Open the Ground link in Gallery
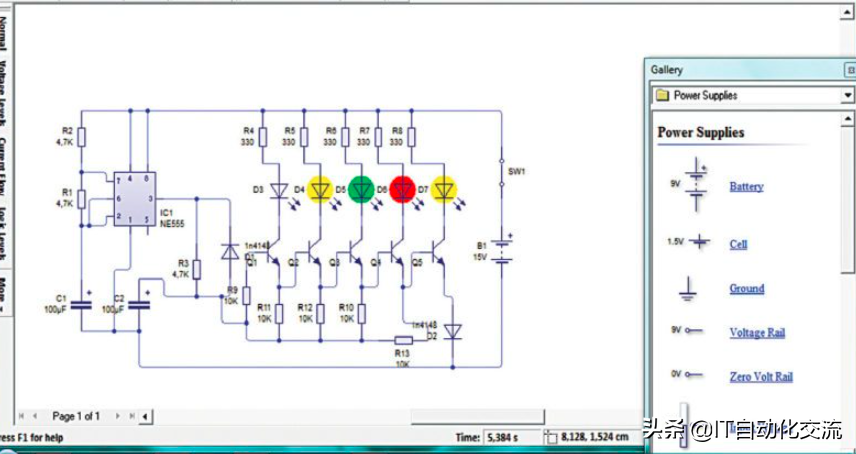Screen dimensions: 856x454 (x=746, y=288)
